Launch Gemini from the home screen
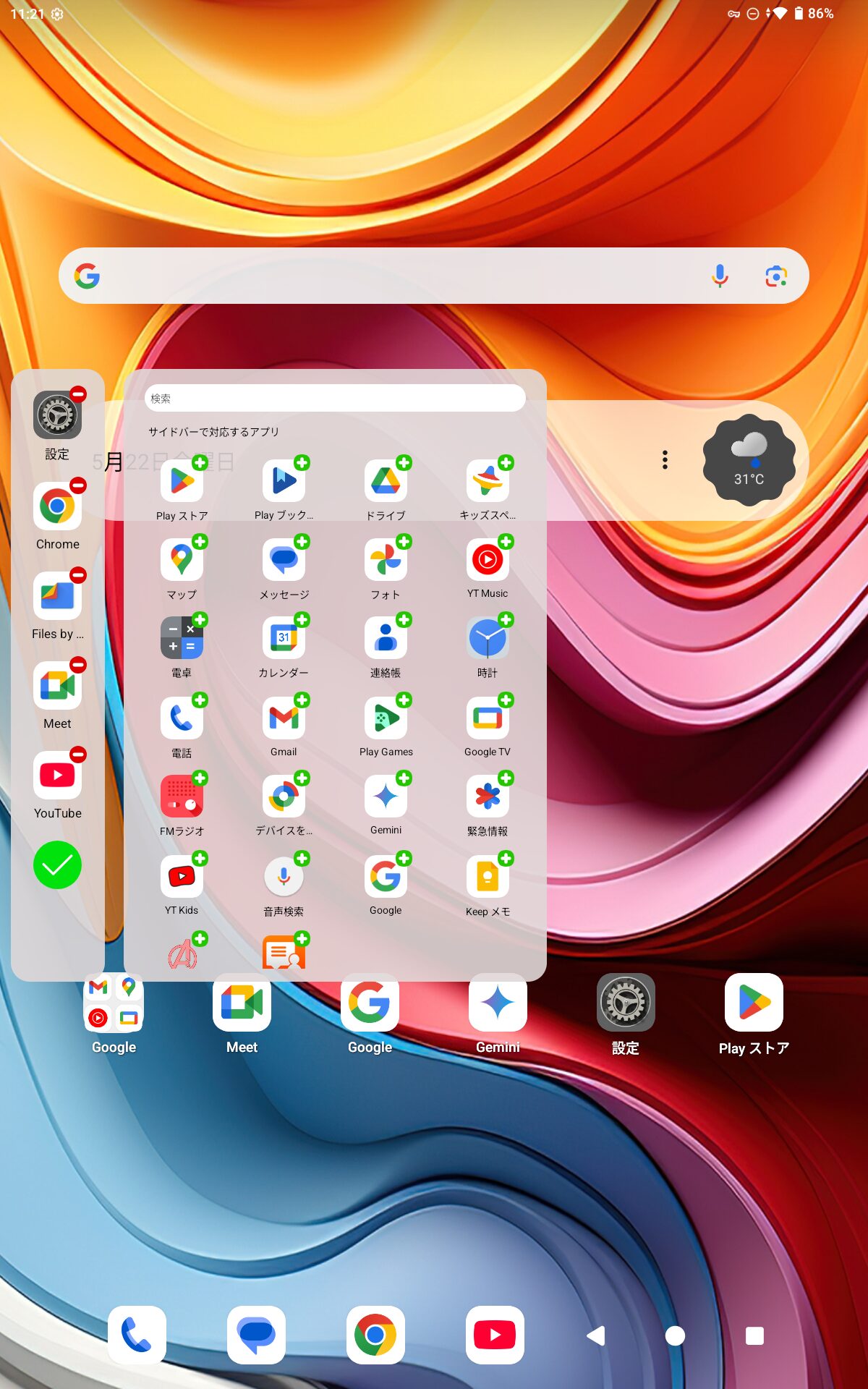The image size is (868, 1389). coord(498,1003)
